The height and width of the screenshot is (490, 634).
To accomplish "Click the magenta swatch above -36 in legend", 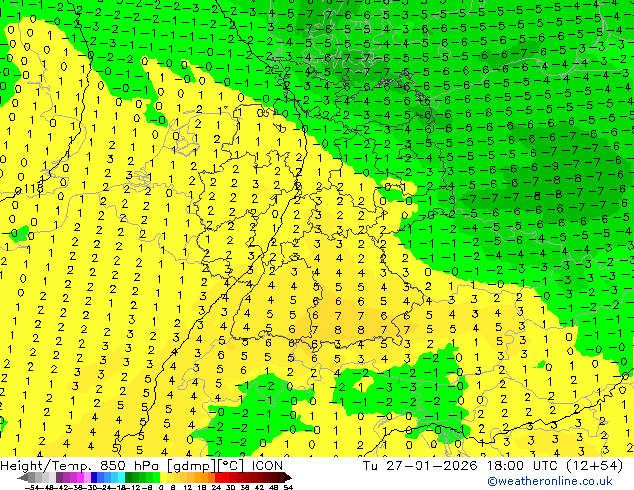I will click(x=80, y=478).
